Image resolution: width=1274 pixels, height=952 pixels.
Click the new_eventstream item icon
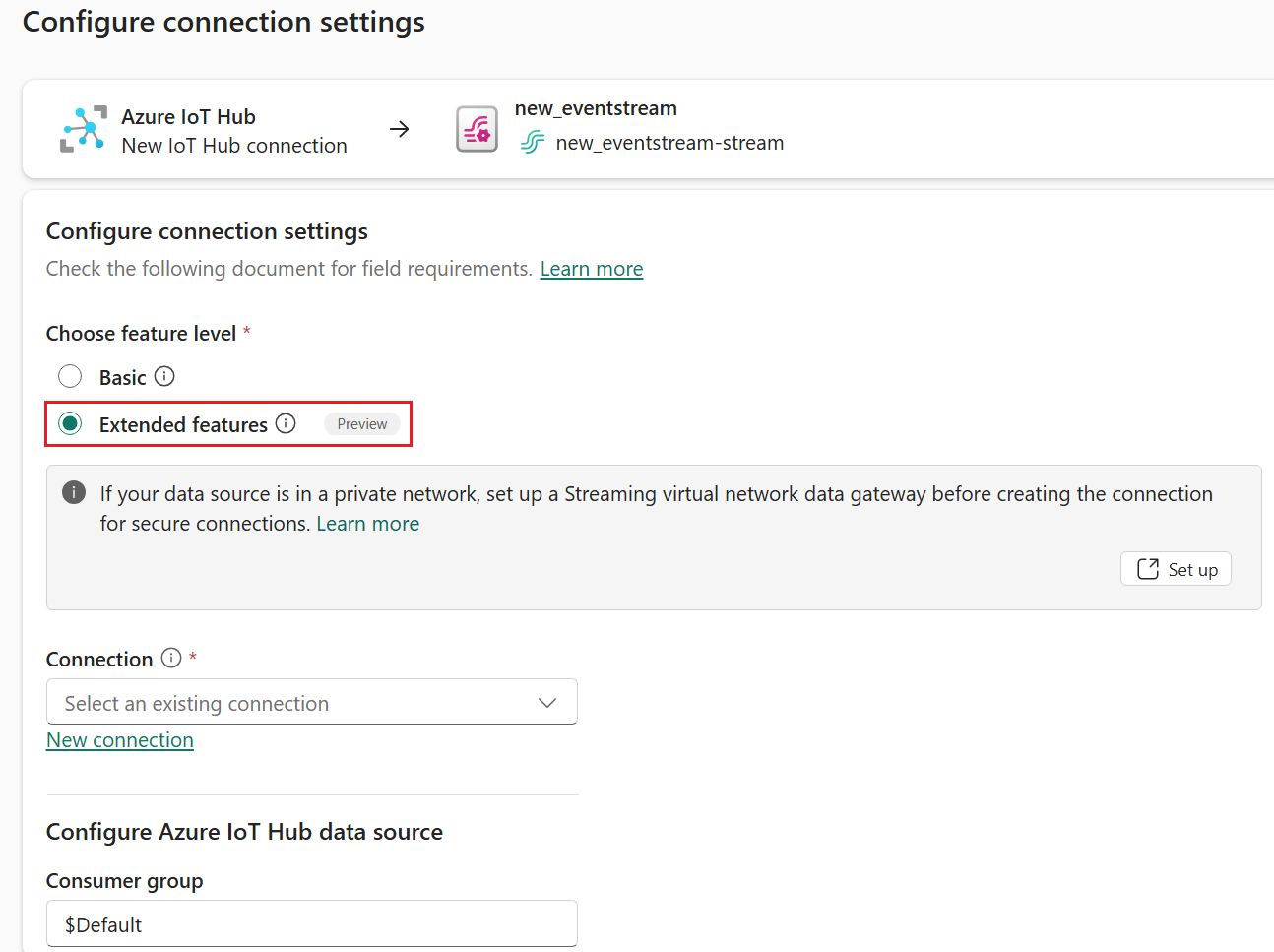click(477, 129)
